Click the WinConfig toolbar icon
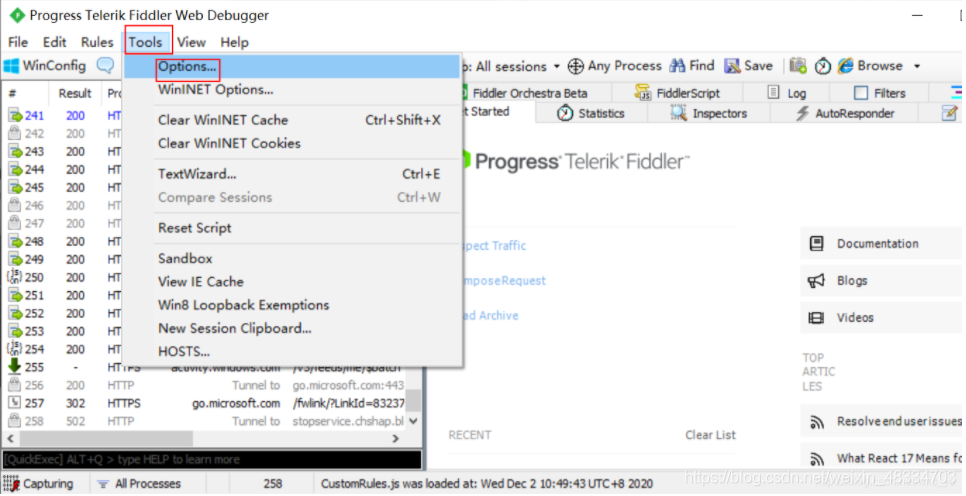966x496 pixels. coord(12,65)
